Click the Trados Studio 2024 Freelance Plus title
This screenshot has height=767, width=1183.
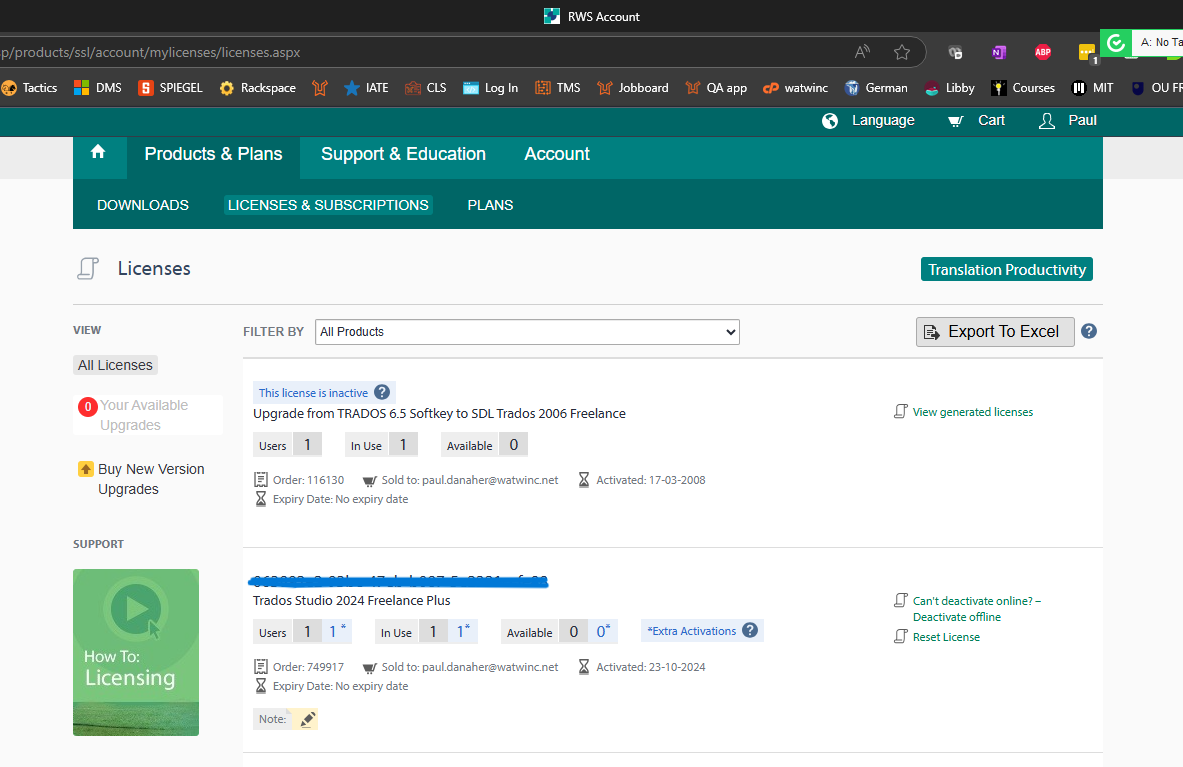click(x=352, y=600)
